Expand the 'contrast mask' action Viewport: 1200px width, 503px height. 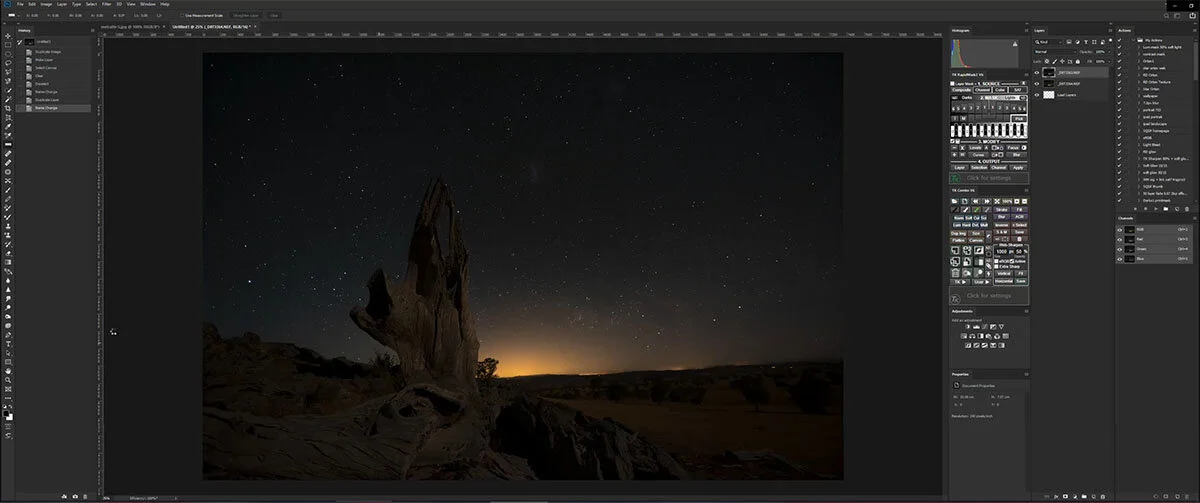pyautogui.click(x=1139, y=54)
